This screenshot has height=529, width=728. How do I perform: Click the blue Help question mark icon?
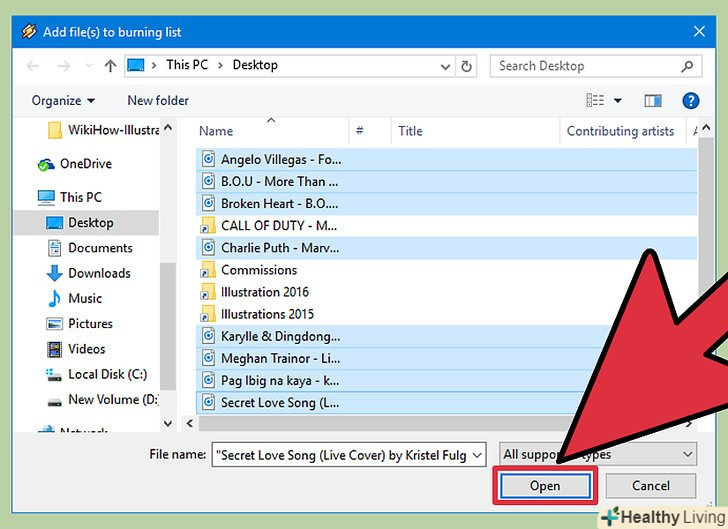[x=690, y=101]
